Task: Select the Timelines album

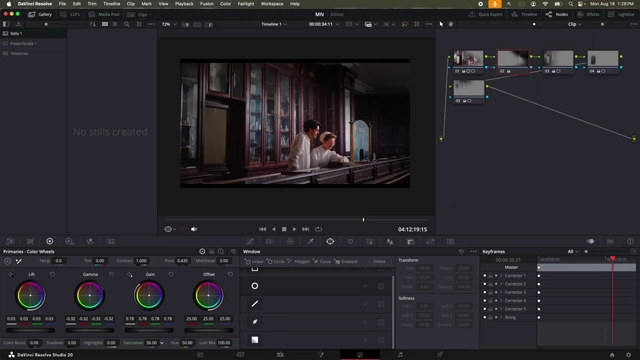Action: coord(33,53)
